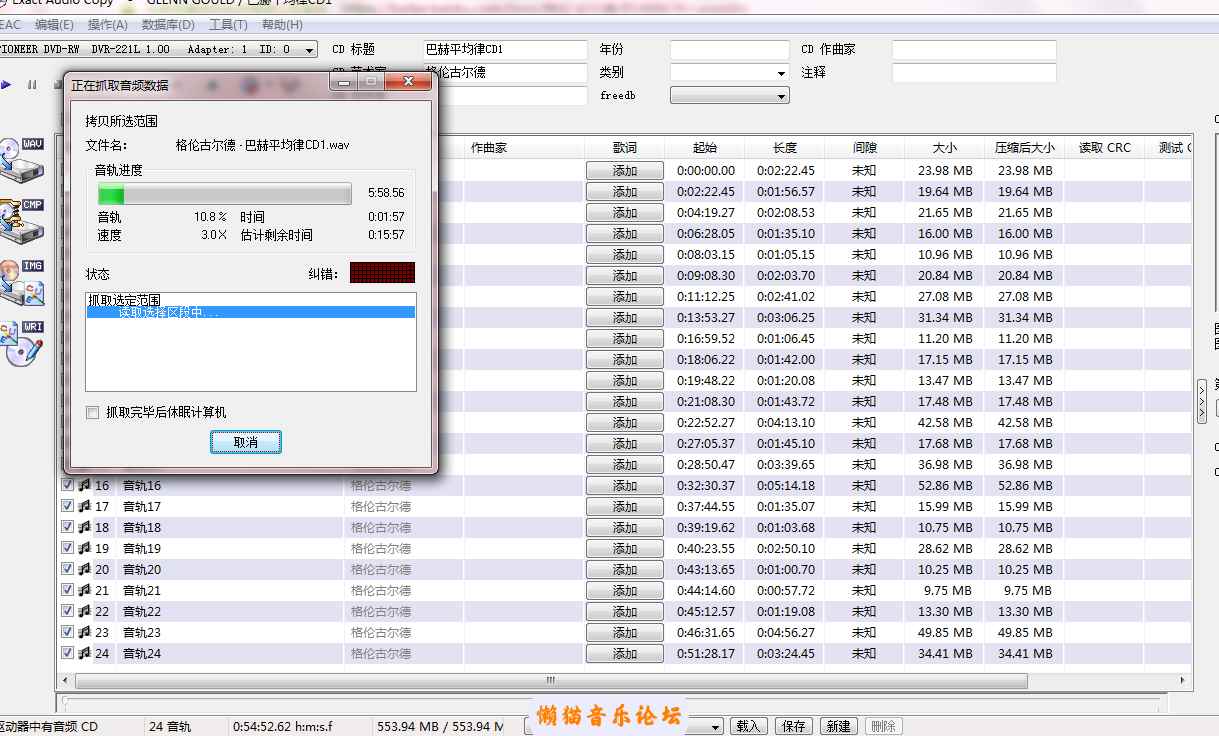The image size is (1219, 736).
Task: Select the 读取选择区段中 status line
Action: coord(251,313)
